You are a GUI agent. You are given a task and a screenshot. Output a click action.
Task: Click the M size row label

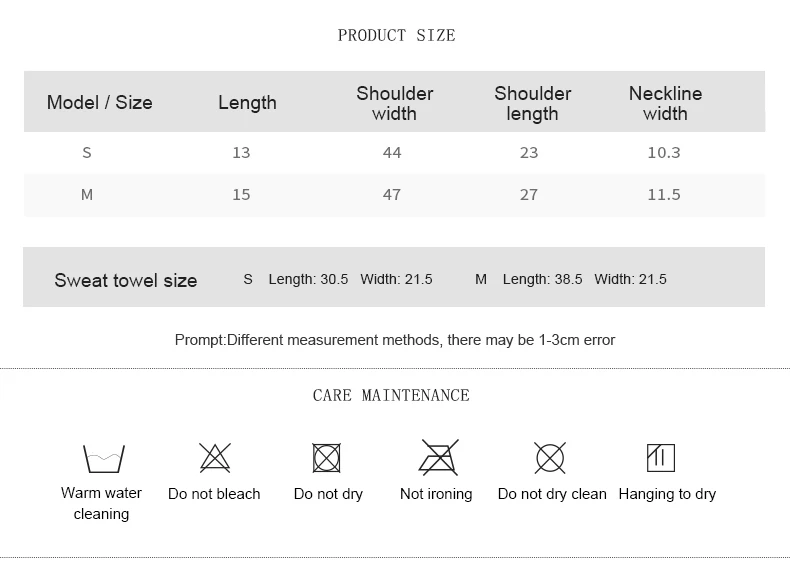tap(87, 195)
